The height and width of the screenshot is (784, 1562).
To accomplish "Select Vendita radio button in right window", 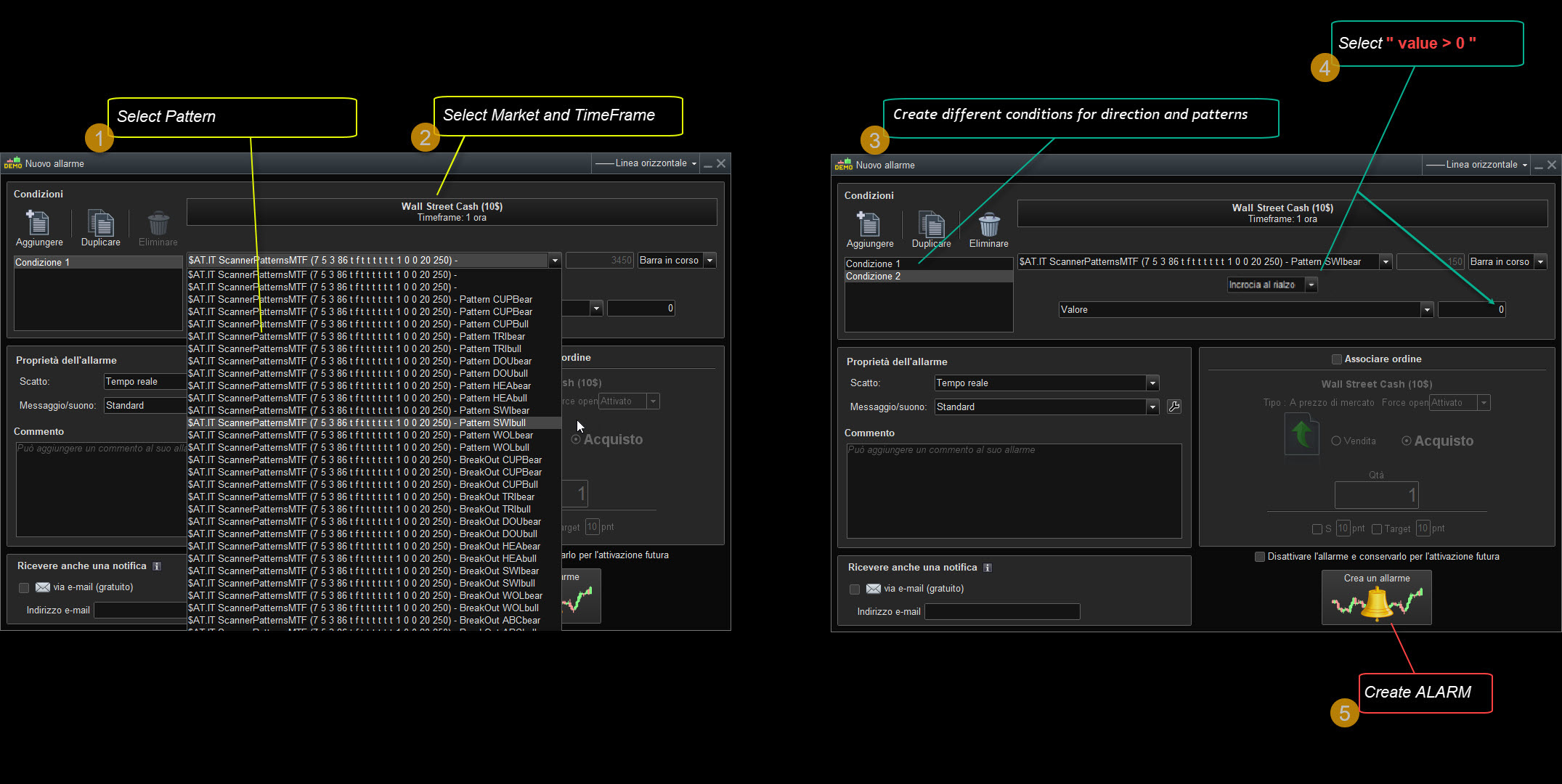I will click(x=1336, y=441).
